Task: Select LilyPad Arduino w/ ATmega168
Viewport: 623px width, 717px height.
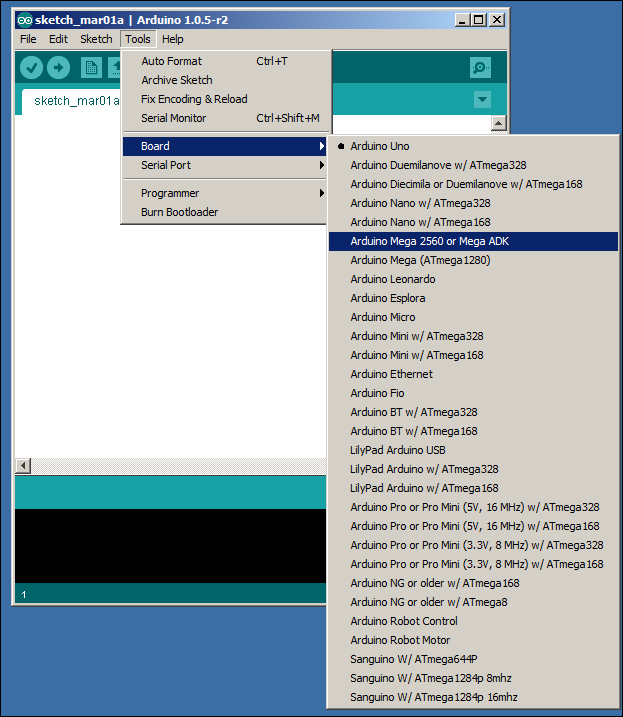Action: pyautogui.click(x=473, y=488)
